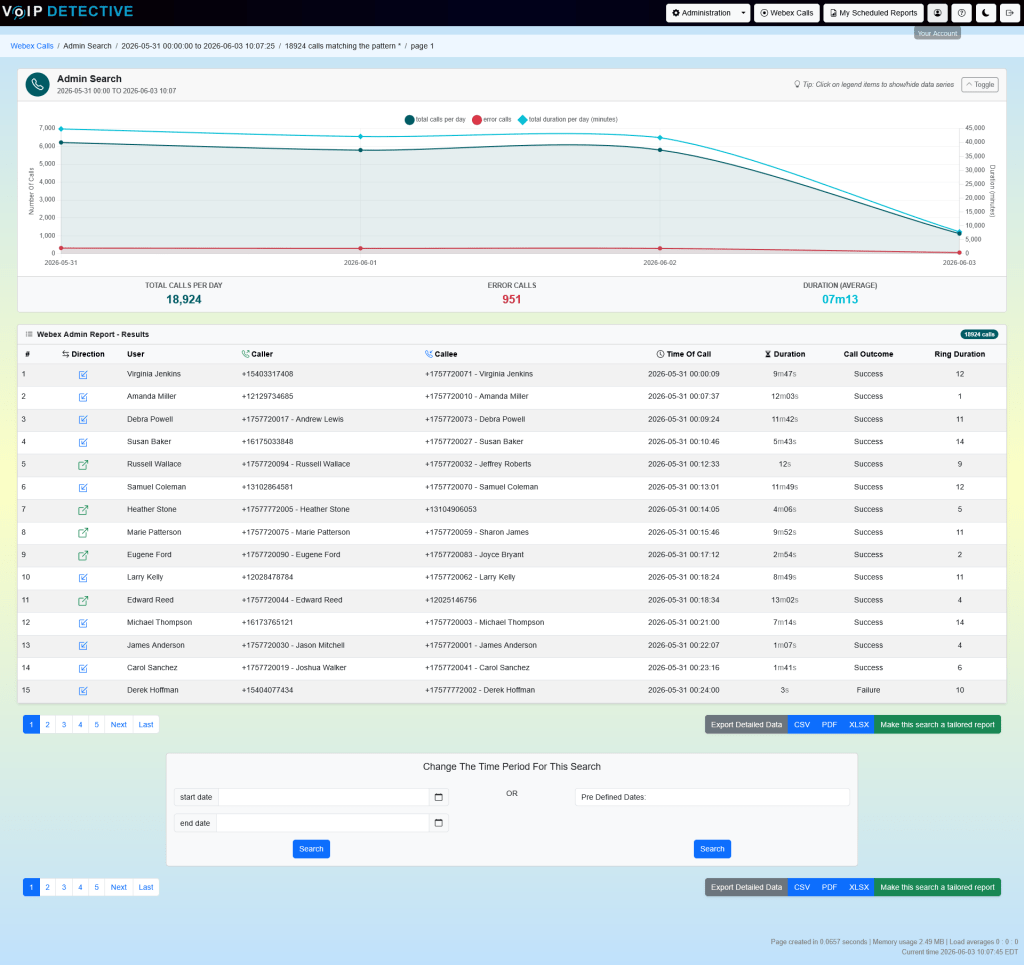The image size is (1024, 965).
Task: Go to page 4 in lower pagination
Action: [x=80, y=887]
